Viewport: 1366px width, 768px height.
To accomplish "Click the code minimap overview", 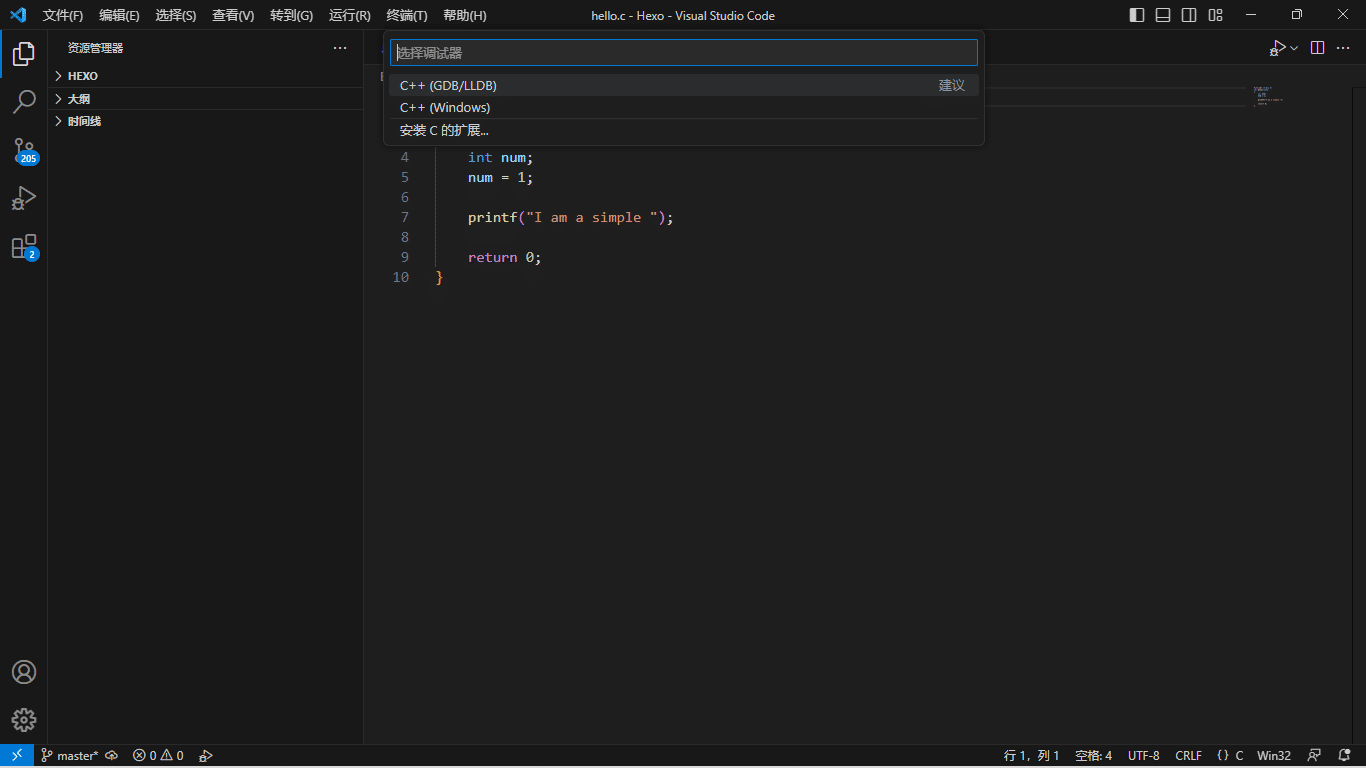I will tap(1268, 96).
